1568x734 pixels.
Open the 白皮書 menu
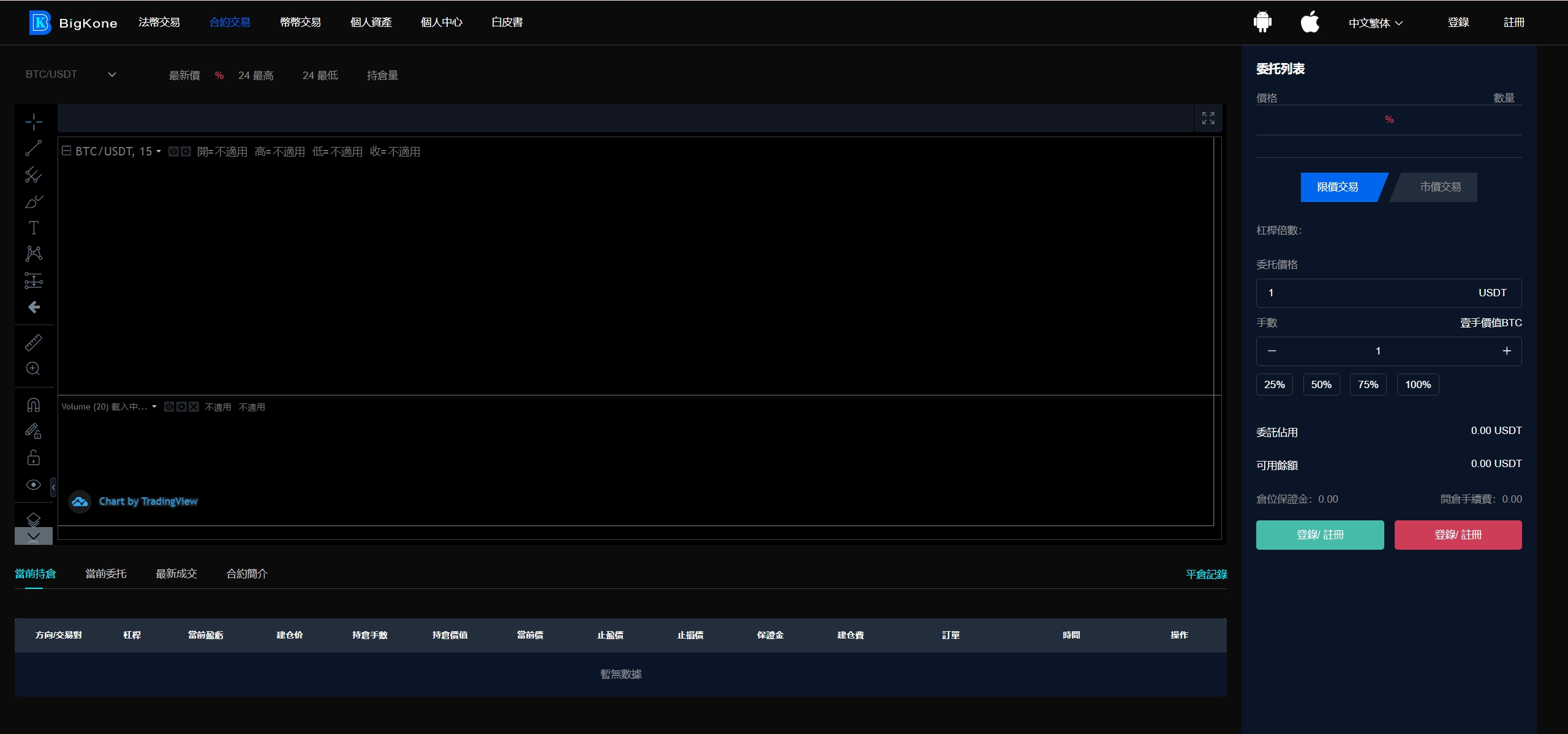pyautogui.click(x=507, y=22)
